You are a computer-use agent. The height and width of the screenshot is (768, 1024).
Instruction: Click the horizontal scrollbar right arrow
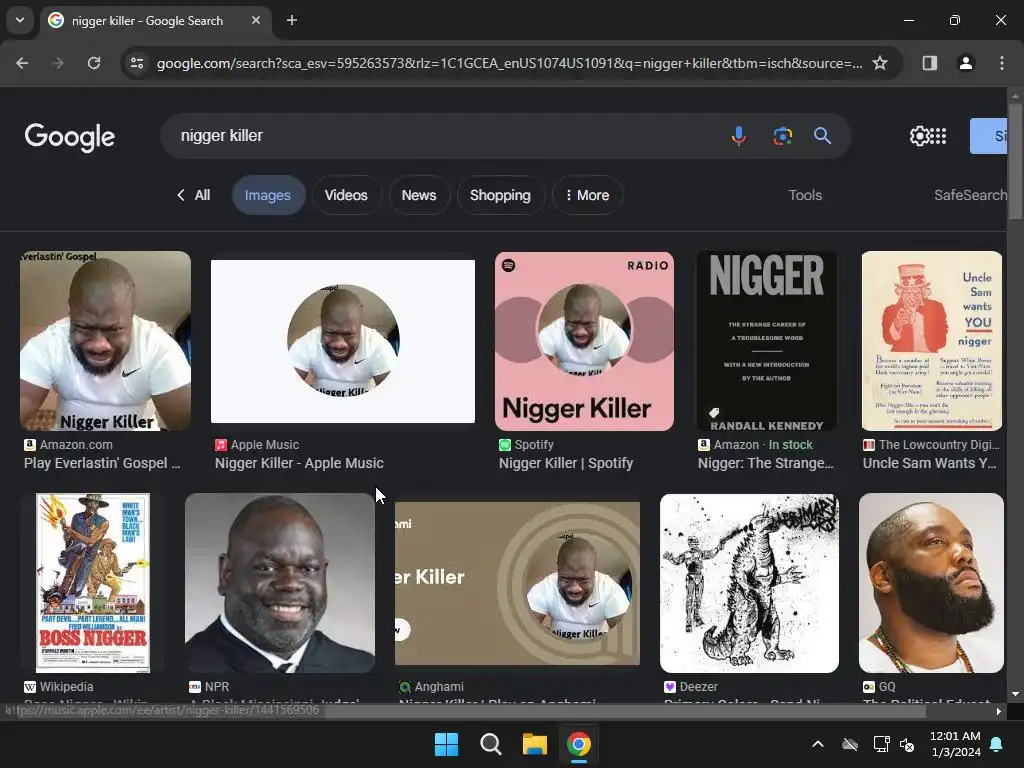[999, 711]
